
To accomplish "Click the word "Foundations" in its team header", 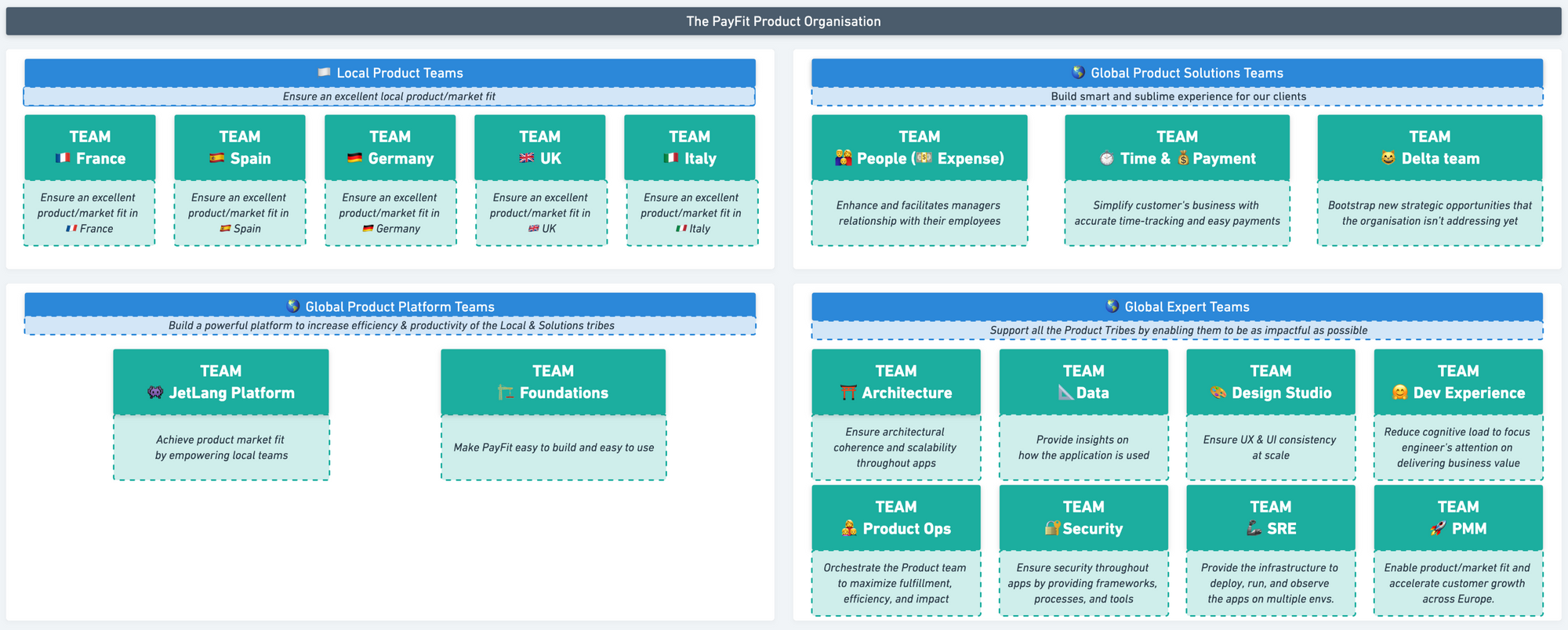I will pos(564,393).
